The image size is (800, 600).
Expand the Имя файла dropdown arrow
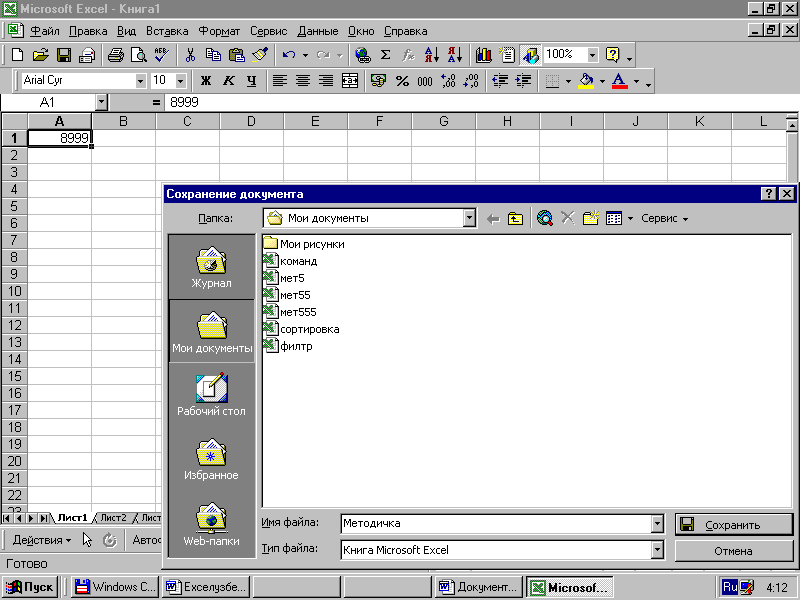tap(657, 523)
